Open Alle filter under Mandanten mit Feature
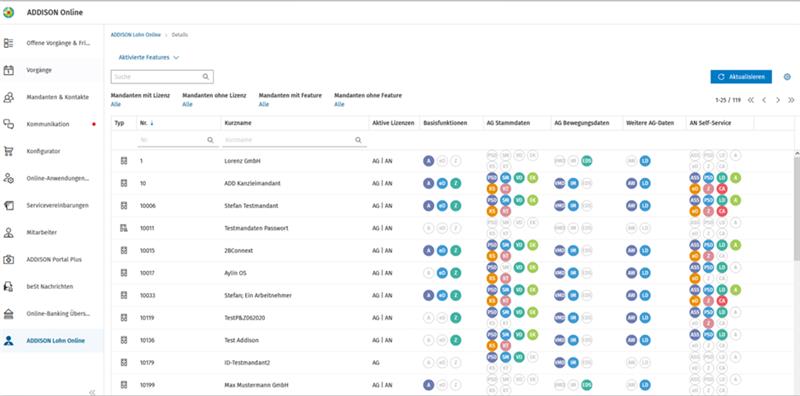The height and width of the screenshot is (396, 800). click(264, 104)
